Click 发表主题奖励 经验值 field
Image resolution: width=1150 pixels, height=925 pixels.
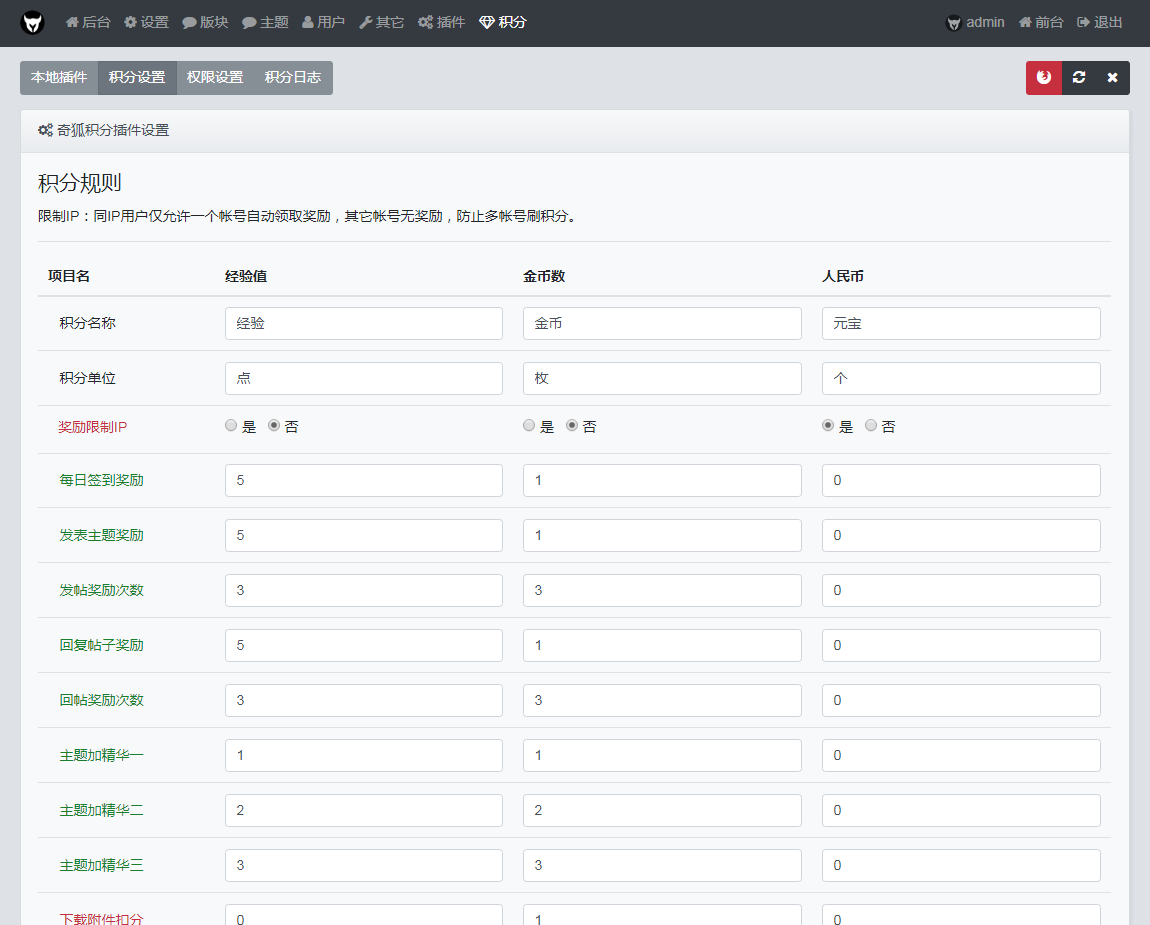pyautogui.click(x=364, y=535)
